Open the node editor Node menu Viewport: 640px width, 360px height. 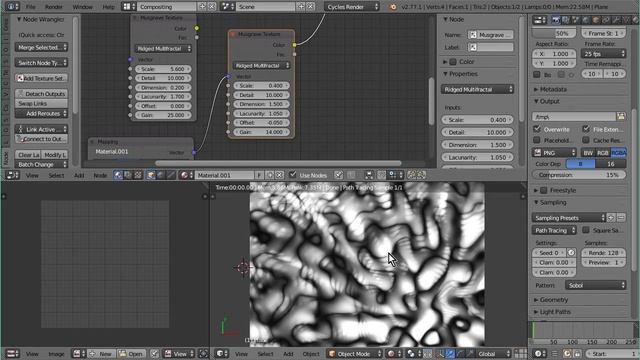[x=100, y=175]
